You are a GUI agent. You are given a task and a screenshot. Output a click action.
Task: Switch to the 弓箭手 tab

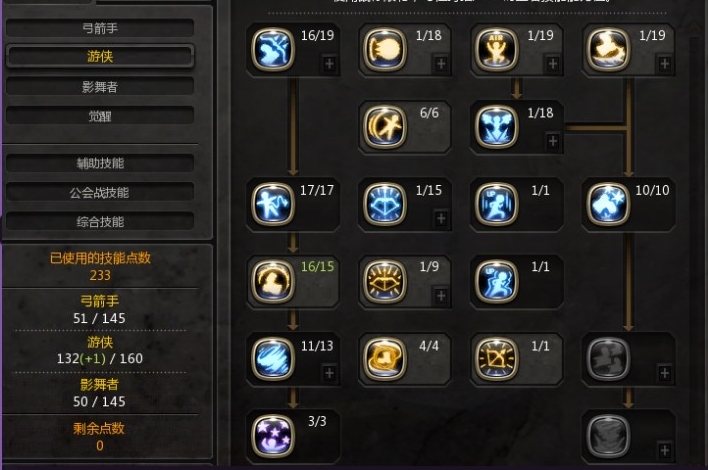100,28
